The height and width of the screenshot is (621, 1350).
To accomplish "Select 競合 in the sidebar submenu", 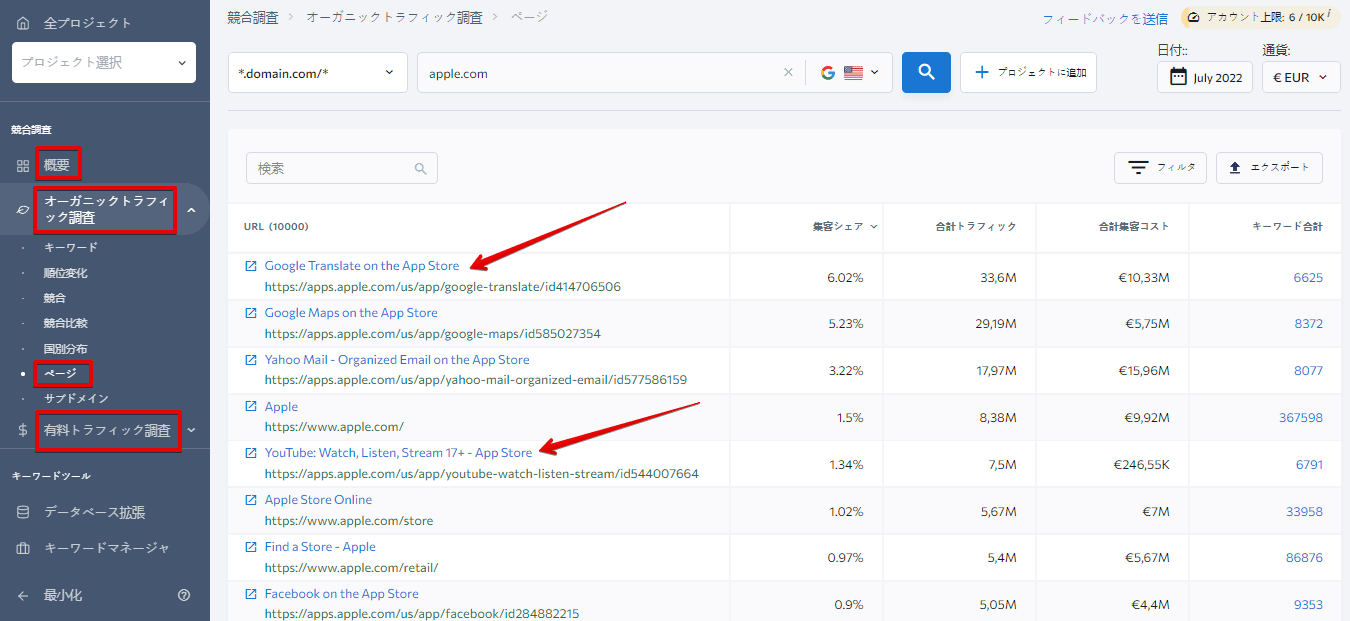I will [54, 298].
